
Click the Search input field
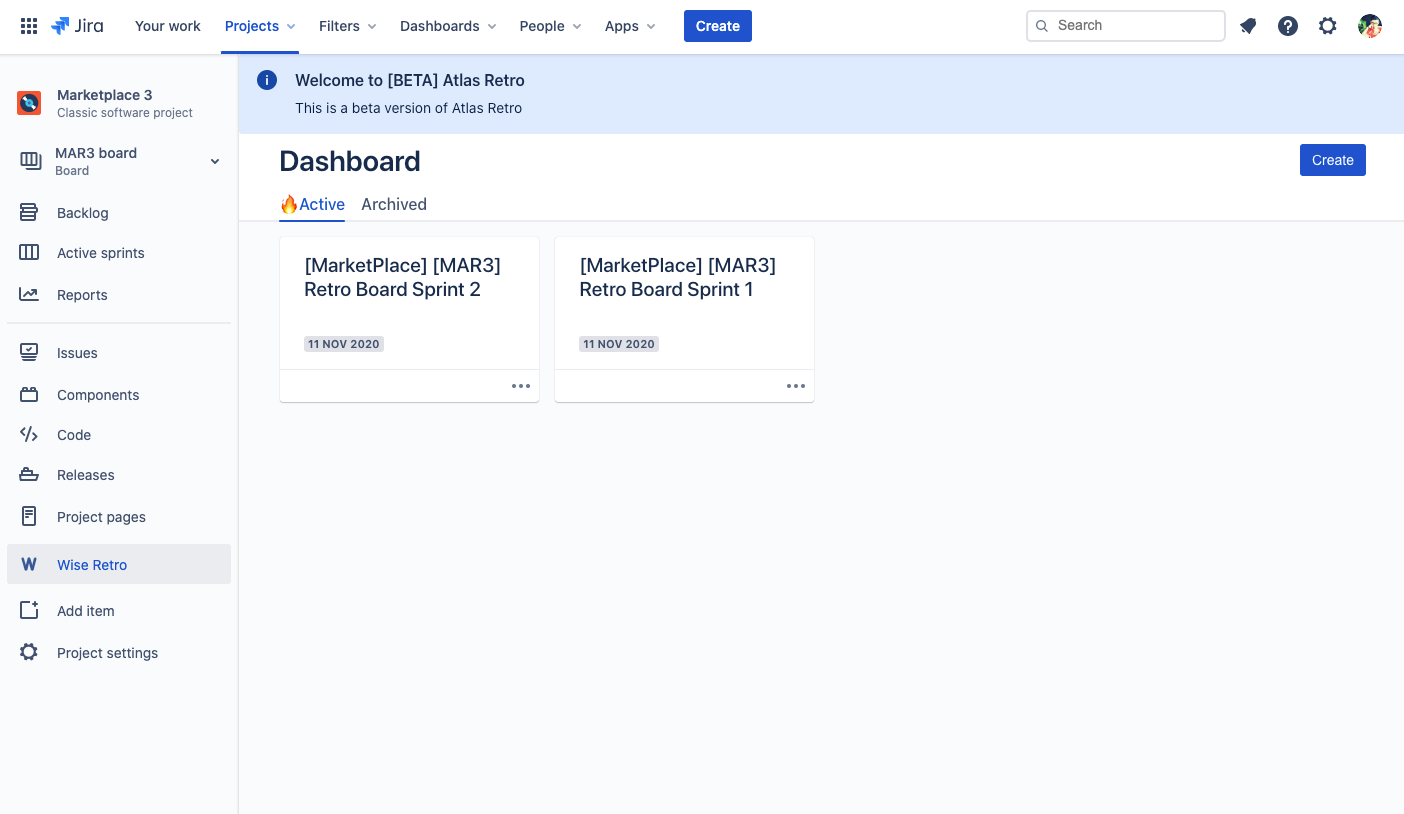pyautogui.click(x=1126, y=26)
